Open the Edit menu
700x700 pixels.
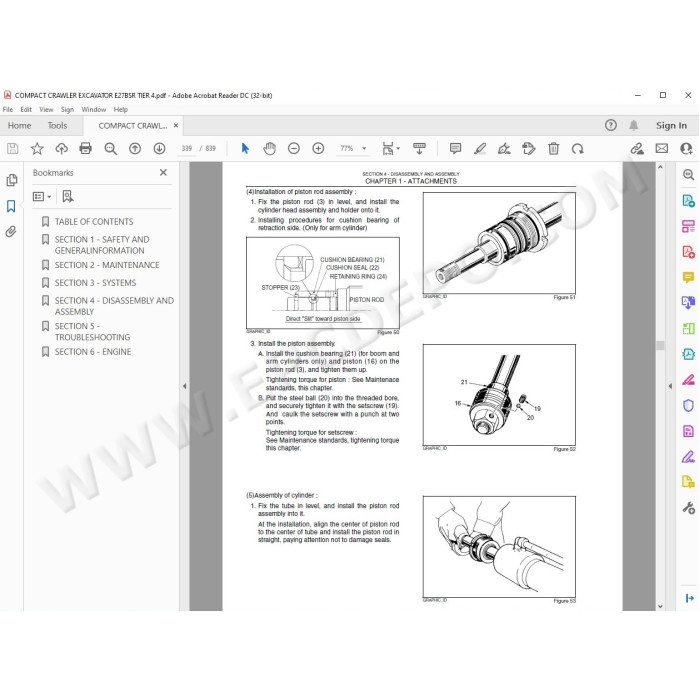click(x=26, y=109)
